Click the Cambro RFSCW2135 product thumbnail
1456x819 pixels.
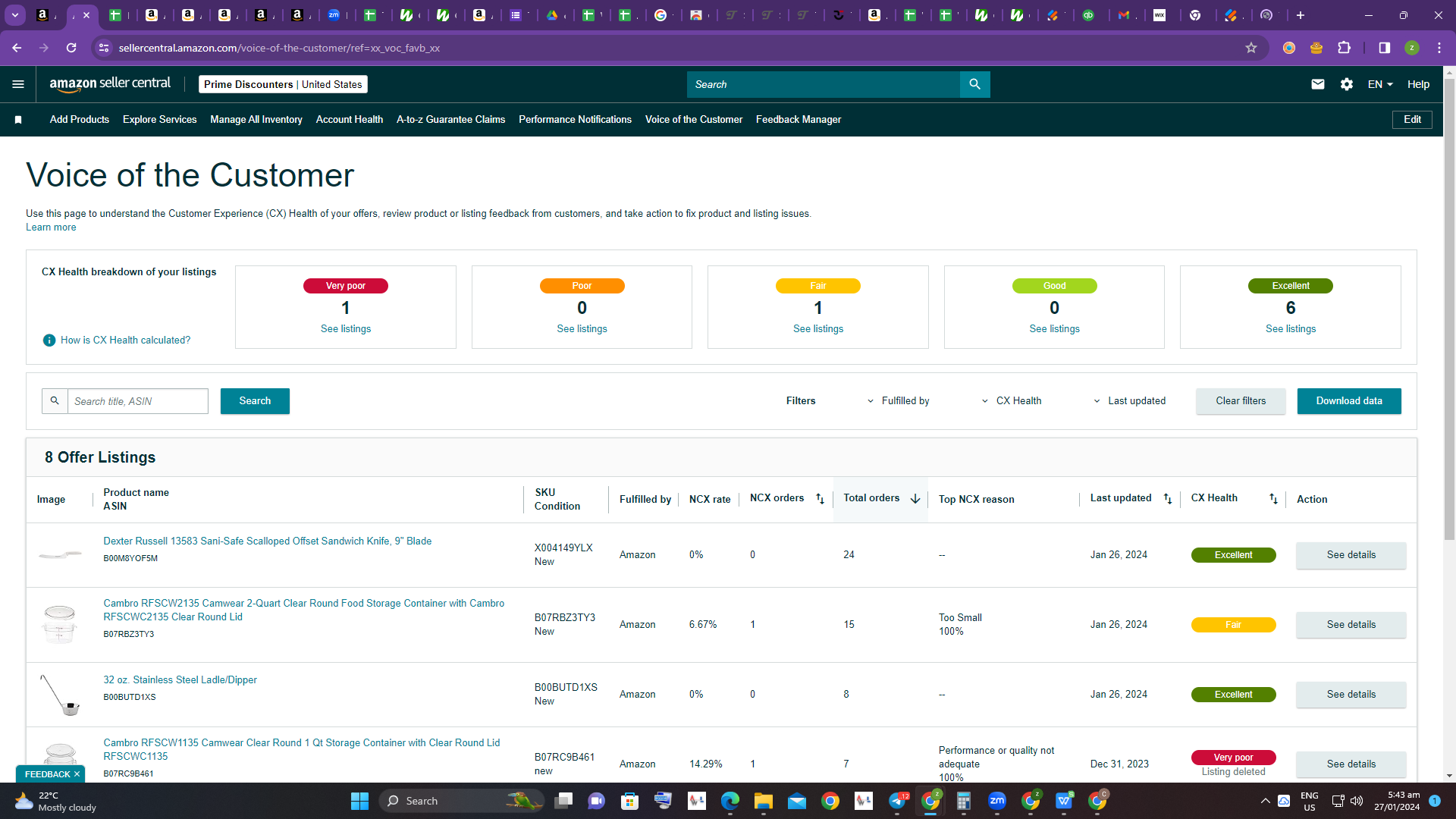point(59,624)
